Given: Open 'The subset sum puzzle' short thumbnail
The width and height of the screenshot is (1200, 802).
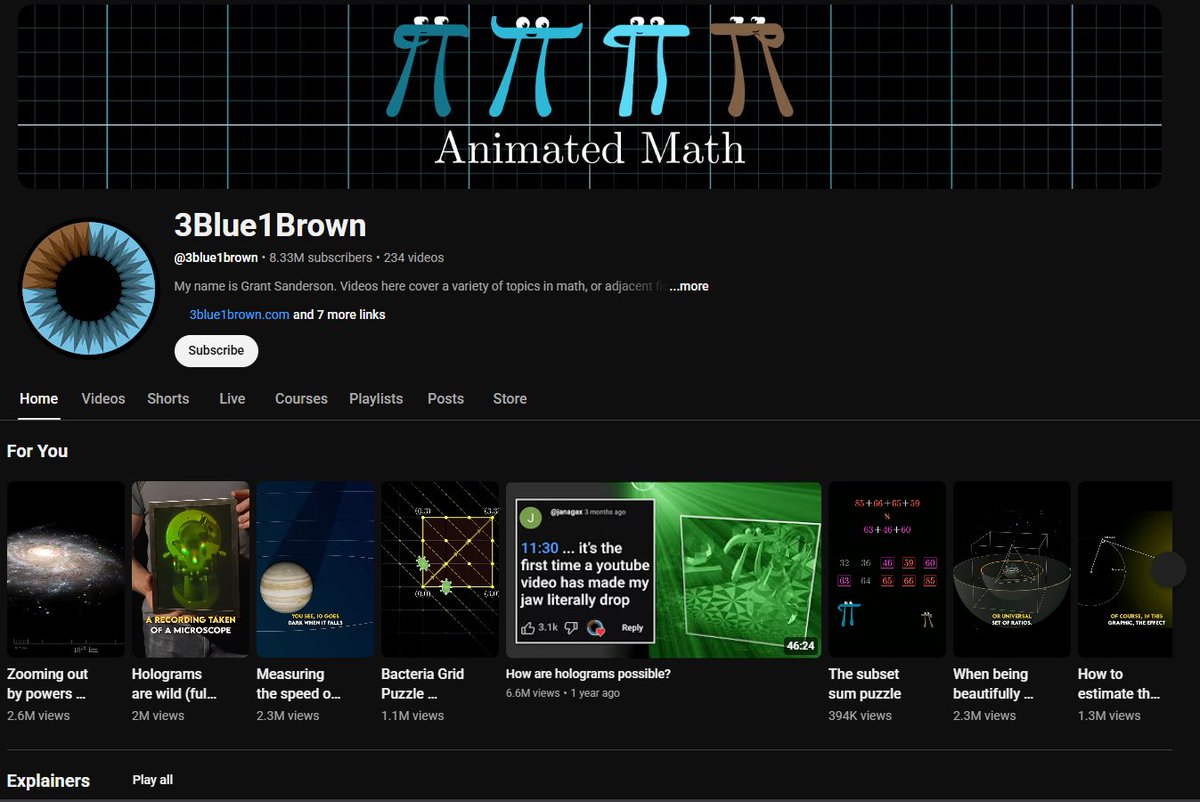Looking at the screenshot, I should pos(887,569).
